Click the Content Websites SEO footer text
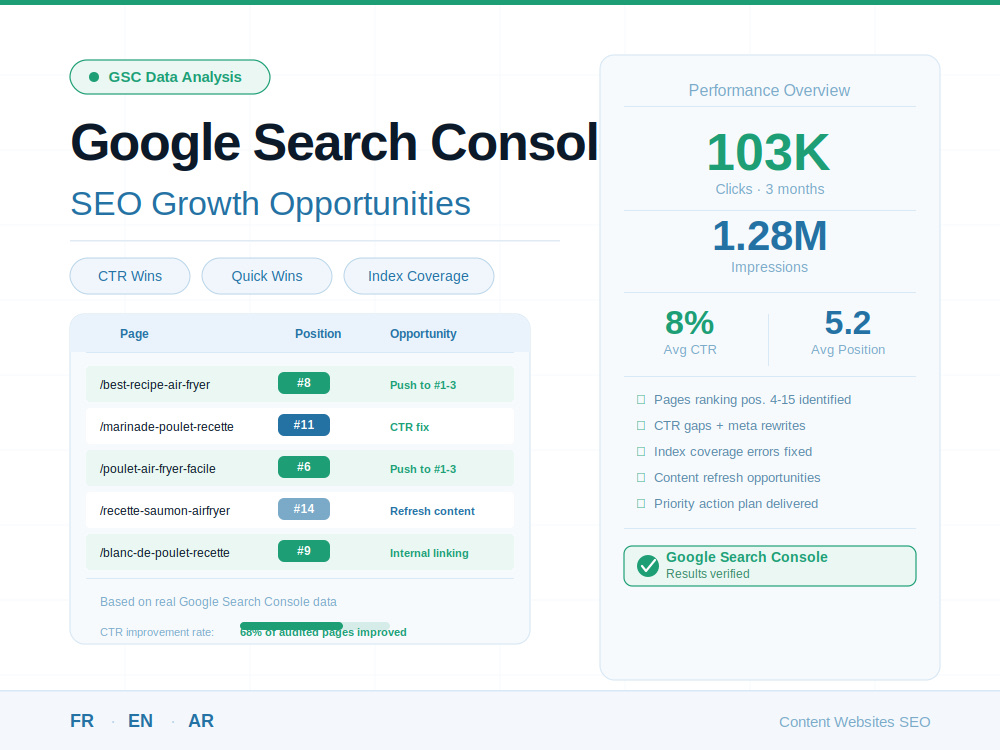 855,722
